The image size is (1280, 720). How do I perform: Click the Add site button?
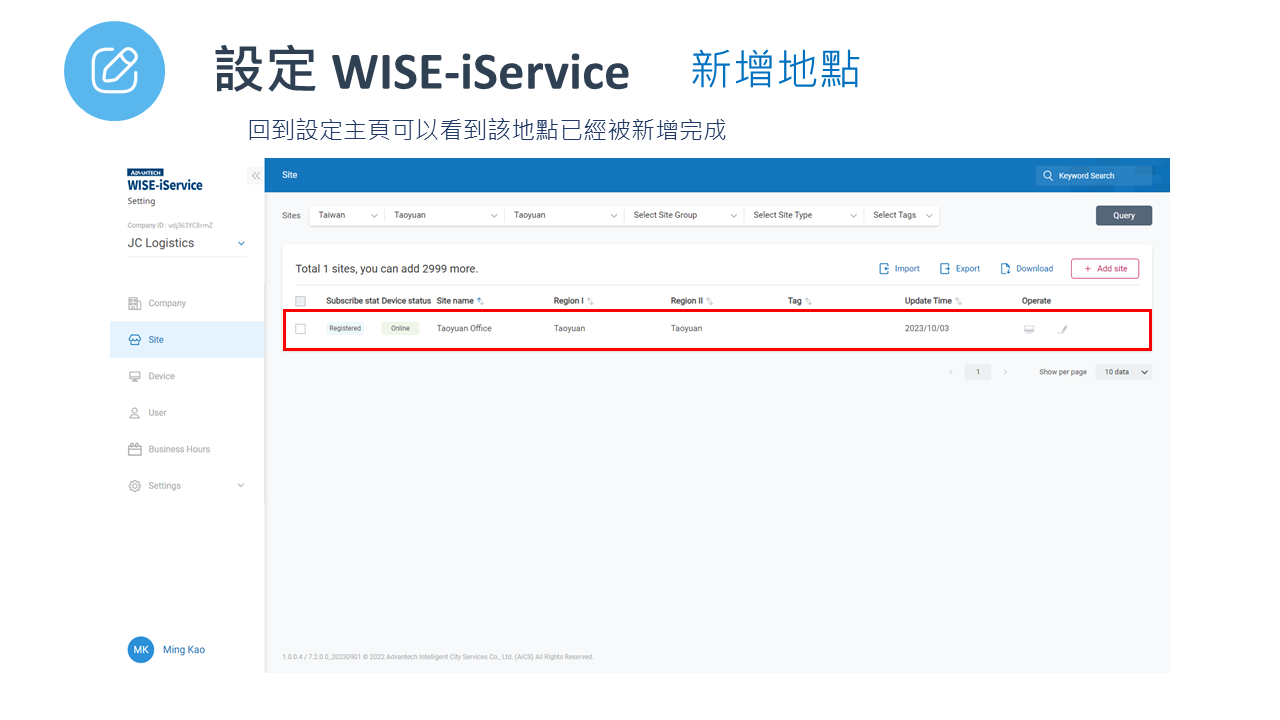(x=1104, y=269)
